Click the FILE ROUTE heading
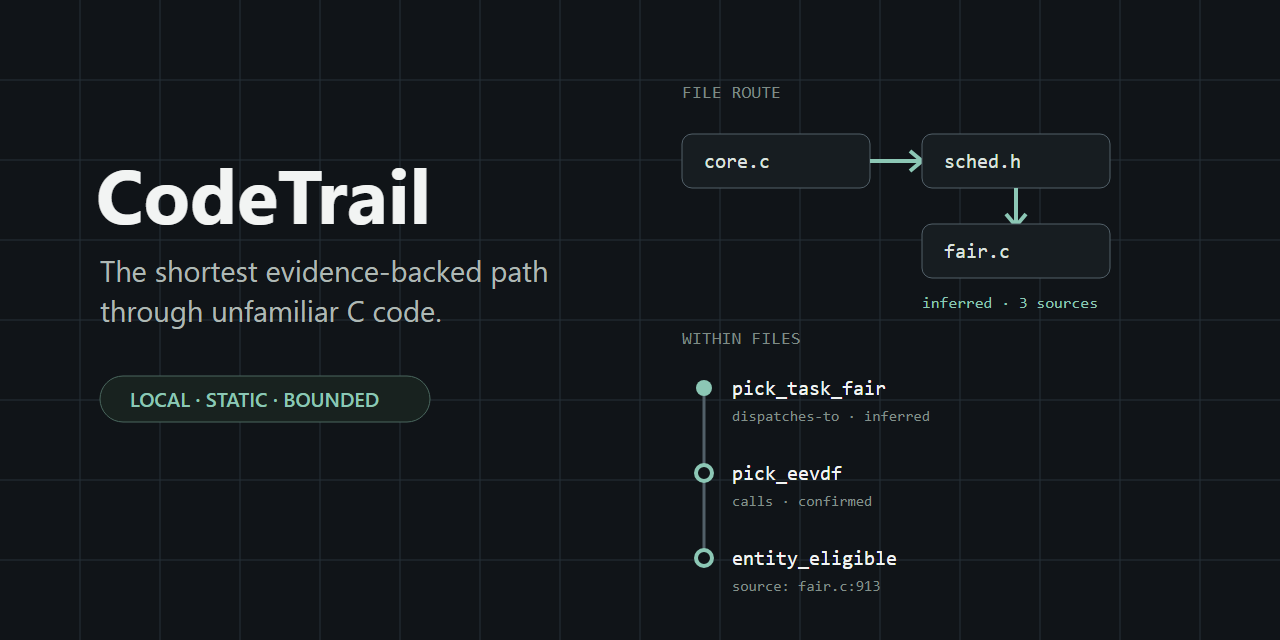Screen dimensions: 1280x640 (731, 93)
